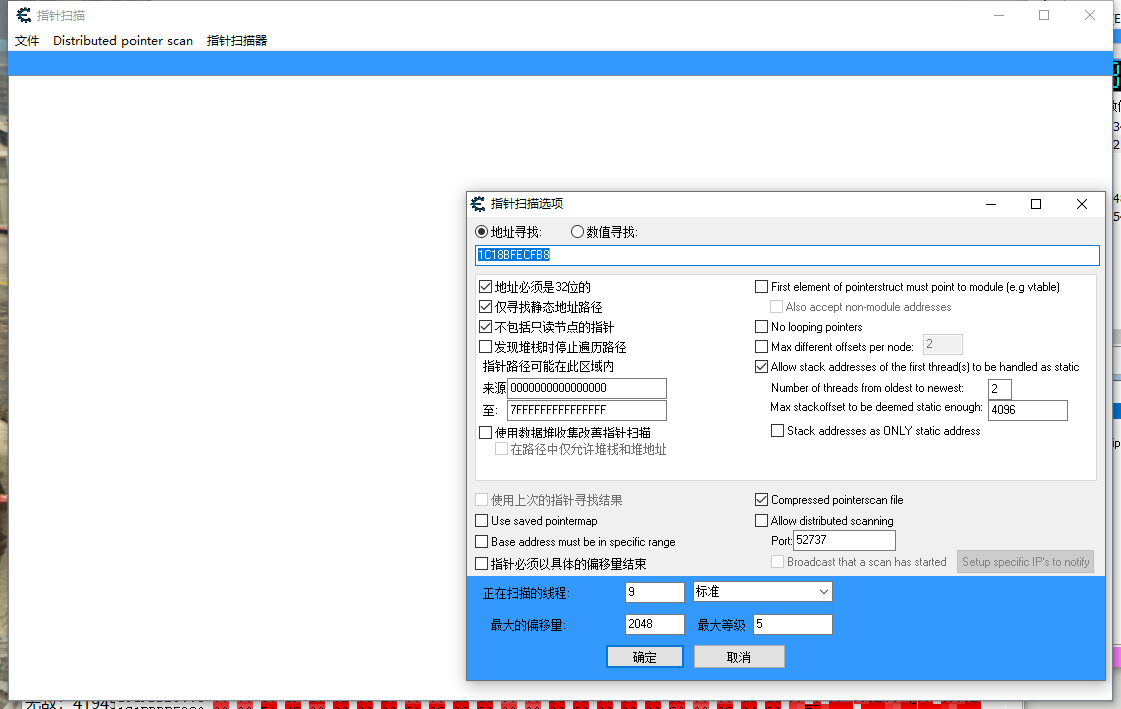This screenshot has width=1121, height=709.
Task: Click the 至 range end field
Action: point(587,410)
